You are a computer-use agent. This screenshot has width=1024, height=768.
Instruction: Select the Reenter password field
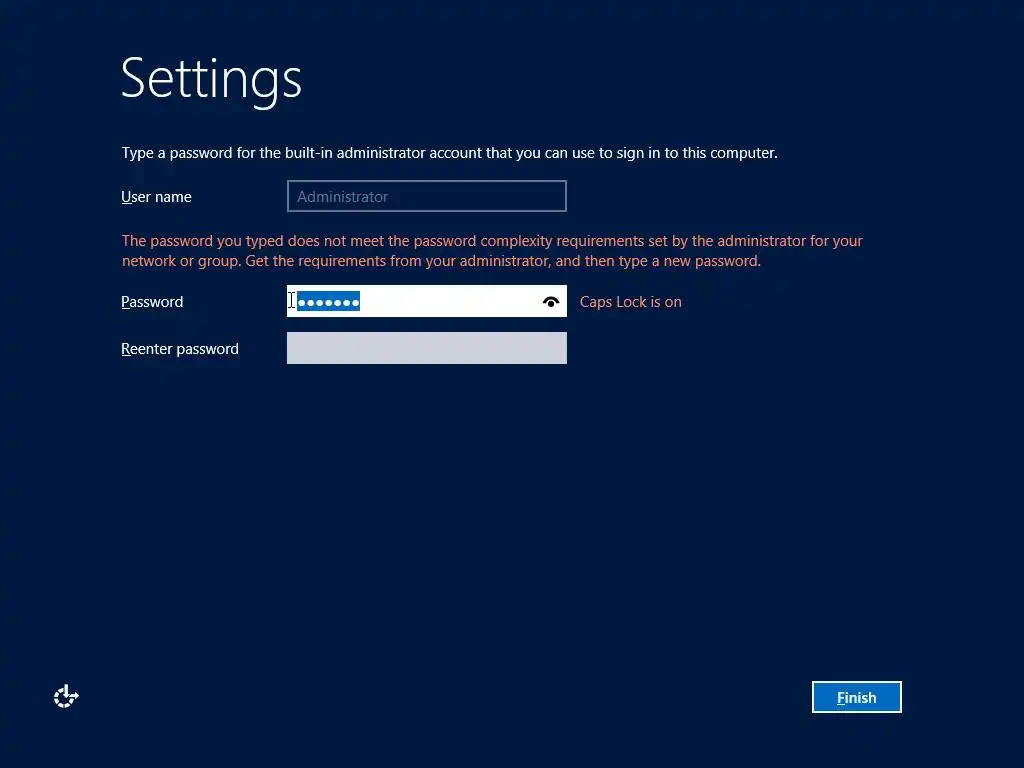tap(426, 348)
